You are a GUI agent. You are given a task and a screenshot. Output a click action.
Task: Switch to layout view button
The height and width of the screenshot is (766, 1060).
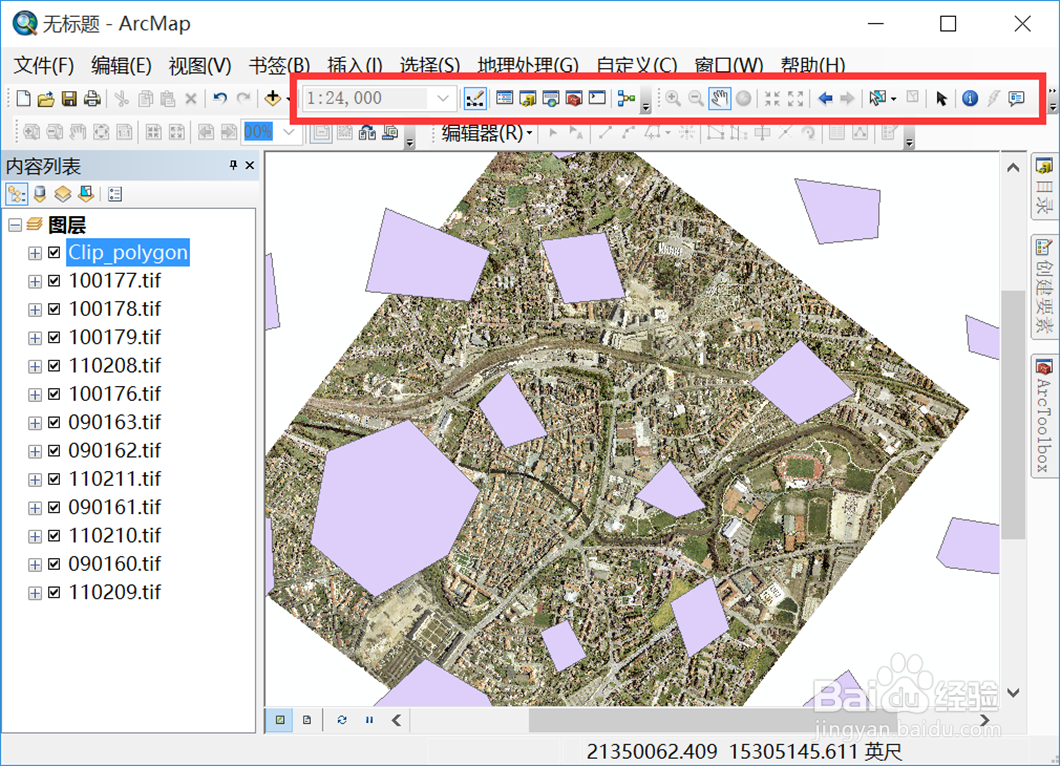pos(307,720)
